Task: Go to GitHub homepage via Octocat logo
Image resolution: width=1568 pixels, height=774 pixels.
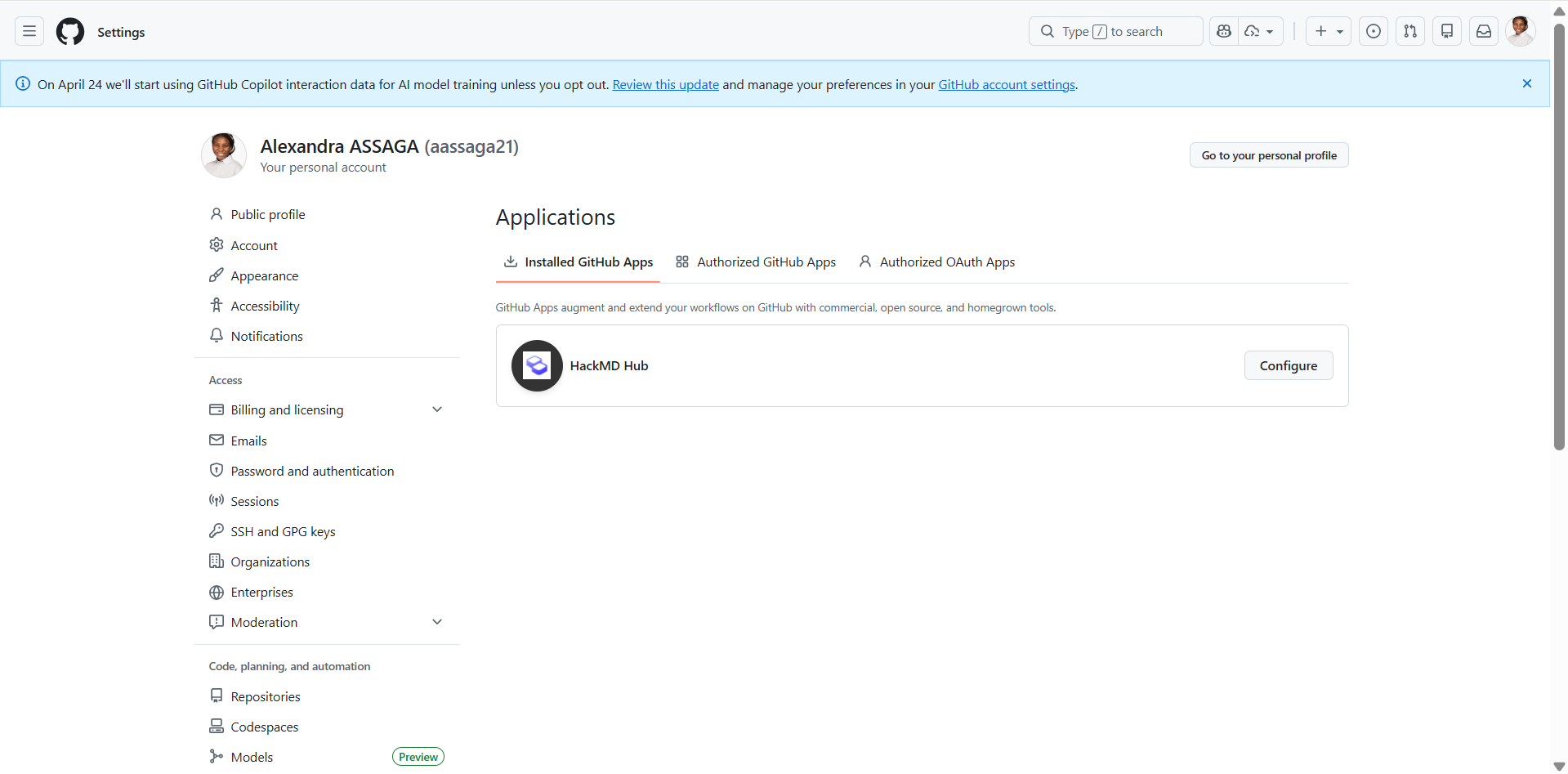Action: point(70,32)
